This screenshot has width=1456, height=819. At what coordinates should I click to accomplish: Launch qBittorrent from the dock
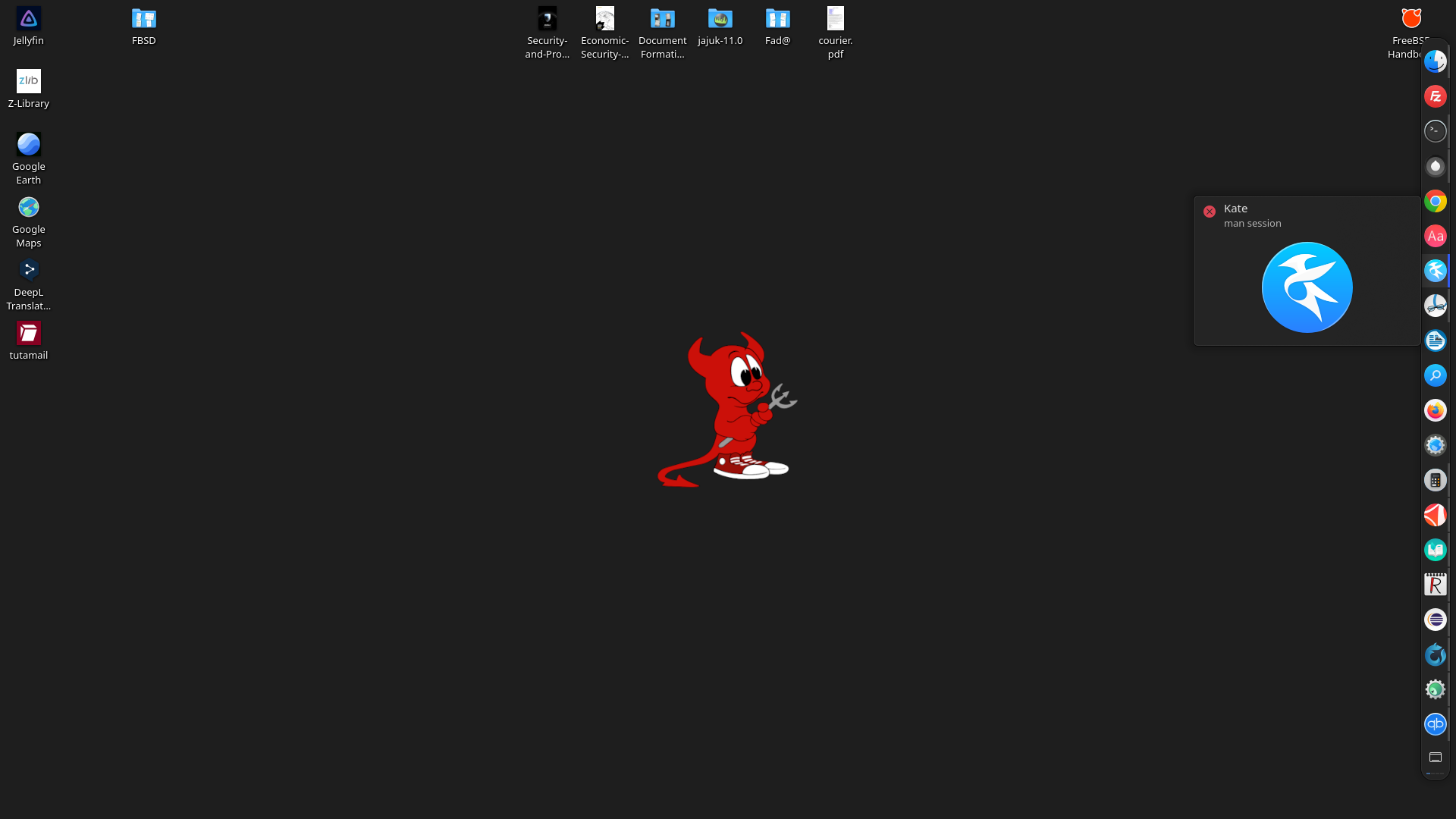1435,724
